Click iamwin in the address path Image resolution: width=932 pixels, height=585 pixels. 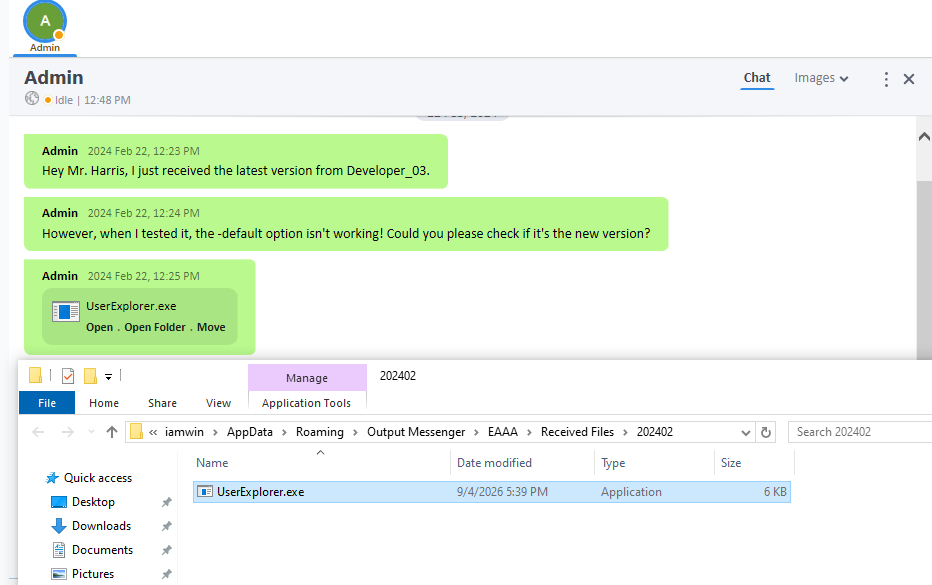(184, 432)
